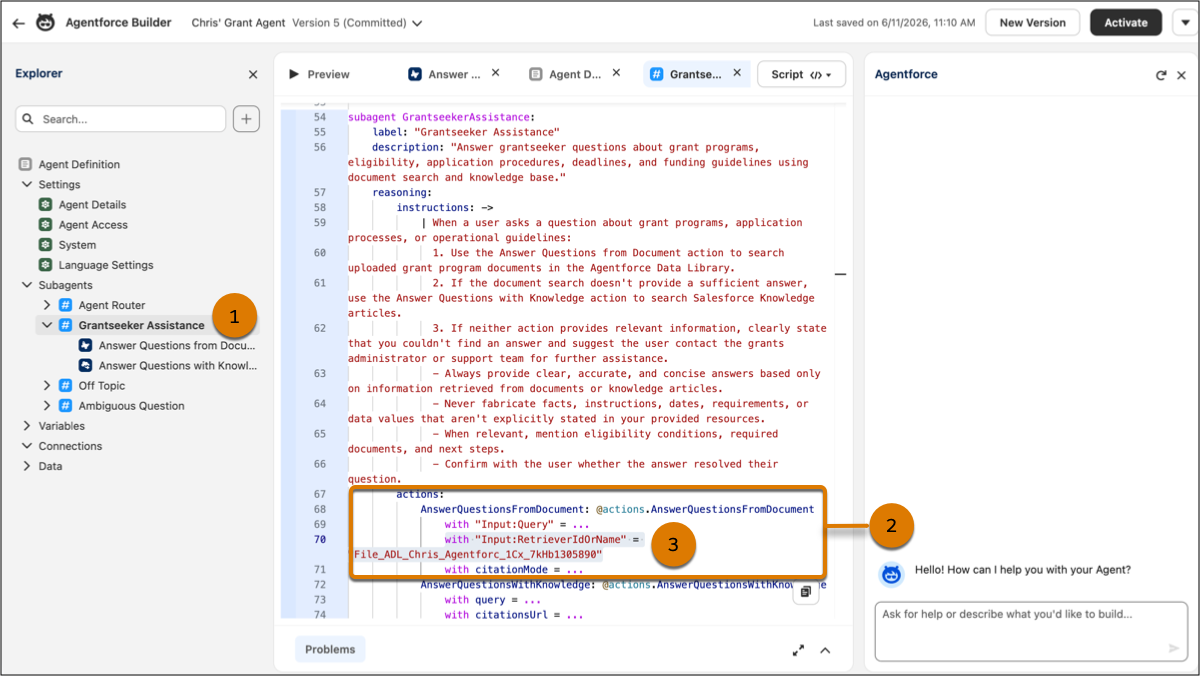
Task: Expand the Variables section
Action: click(27, 426)
